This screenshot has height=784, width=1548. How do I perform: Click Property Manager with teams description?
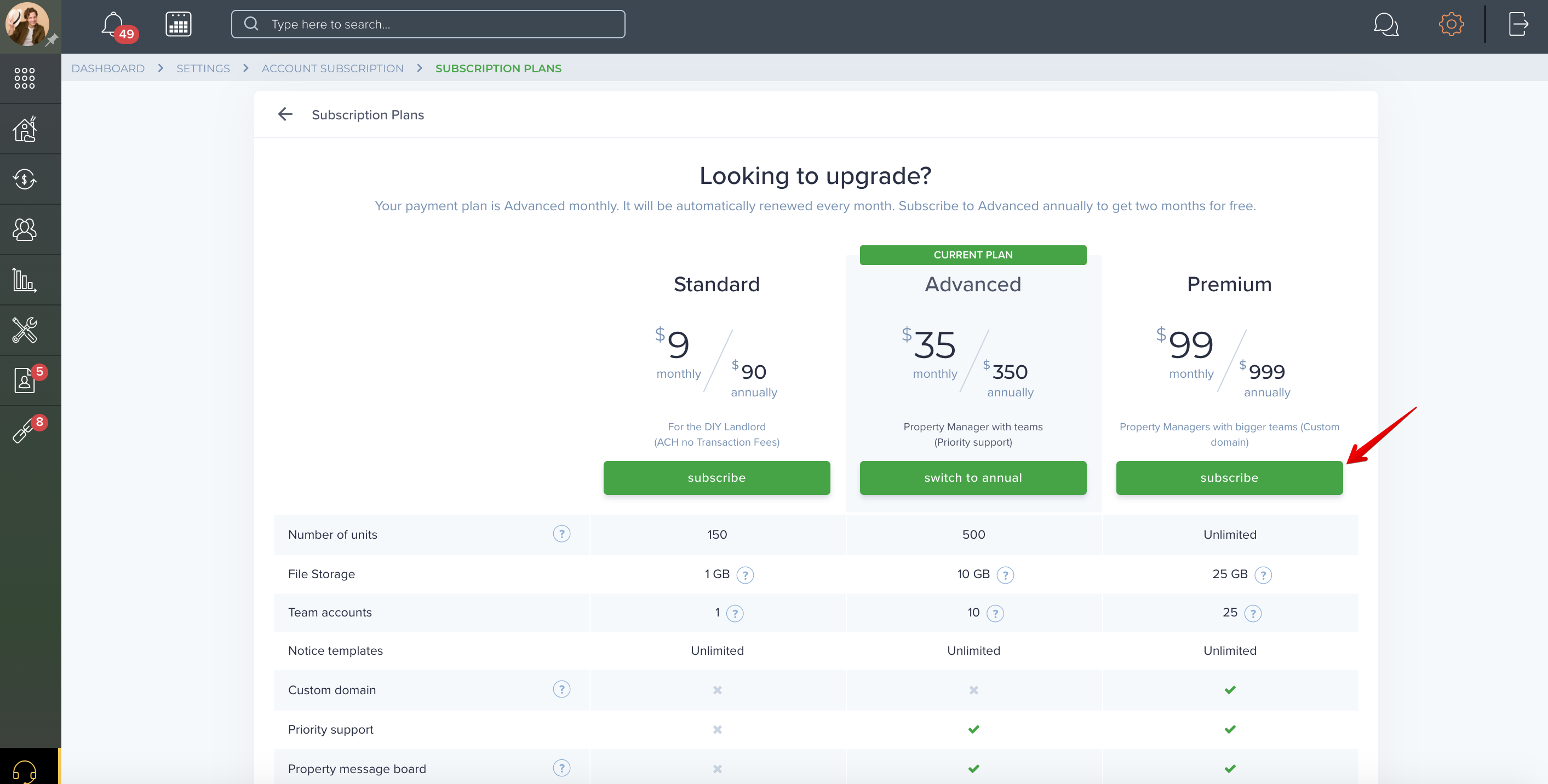click(x=973, y=434)
